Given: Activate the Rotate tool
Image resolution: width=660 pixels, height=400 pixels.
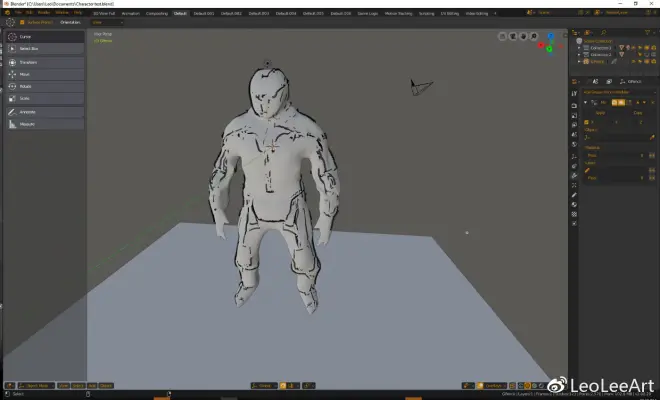Looking at the screenshot, I should pos(45,86).
